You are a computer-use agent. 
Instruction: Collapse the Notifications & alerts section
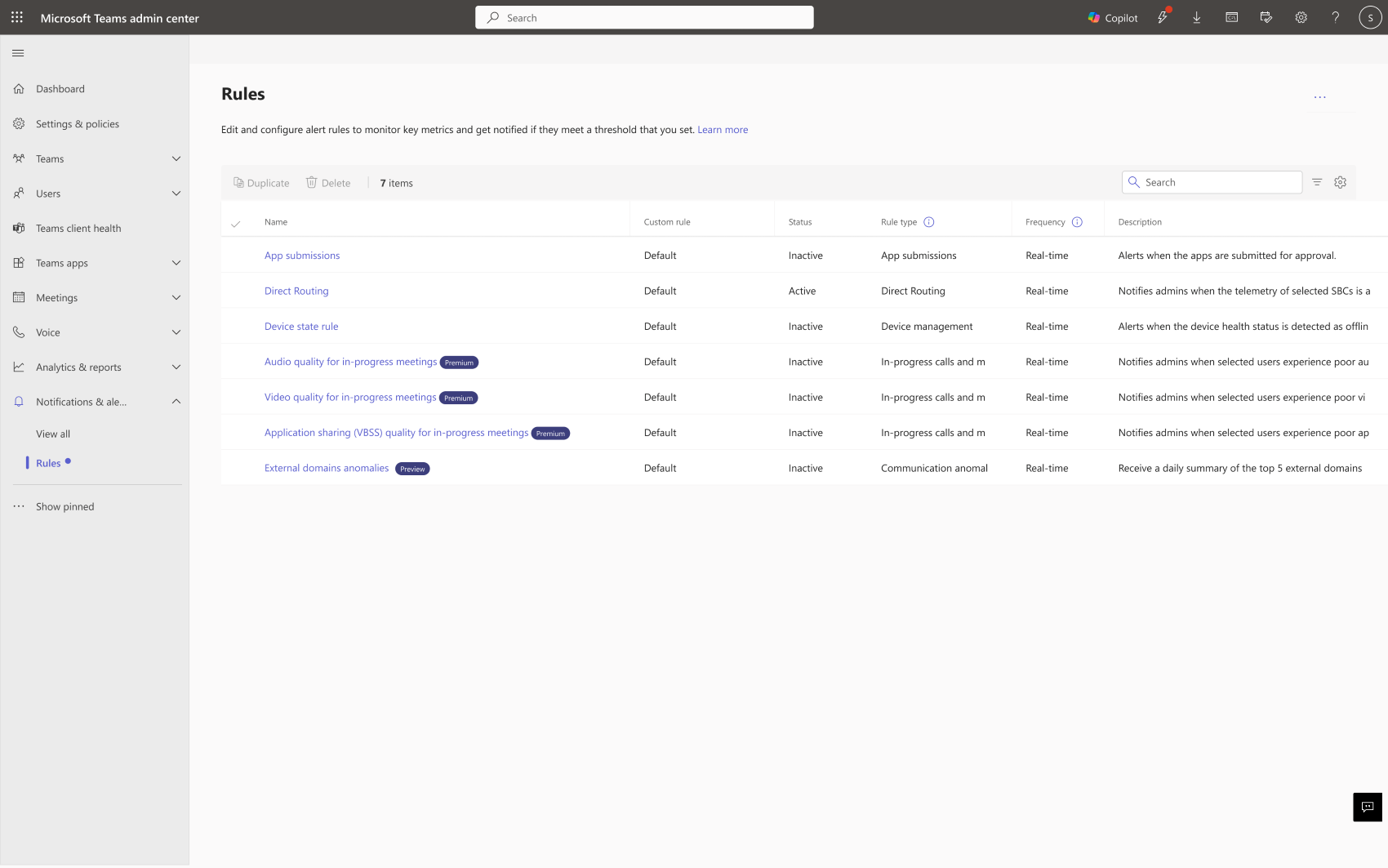coord(176,402)
